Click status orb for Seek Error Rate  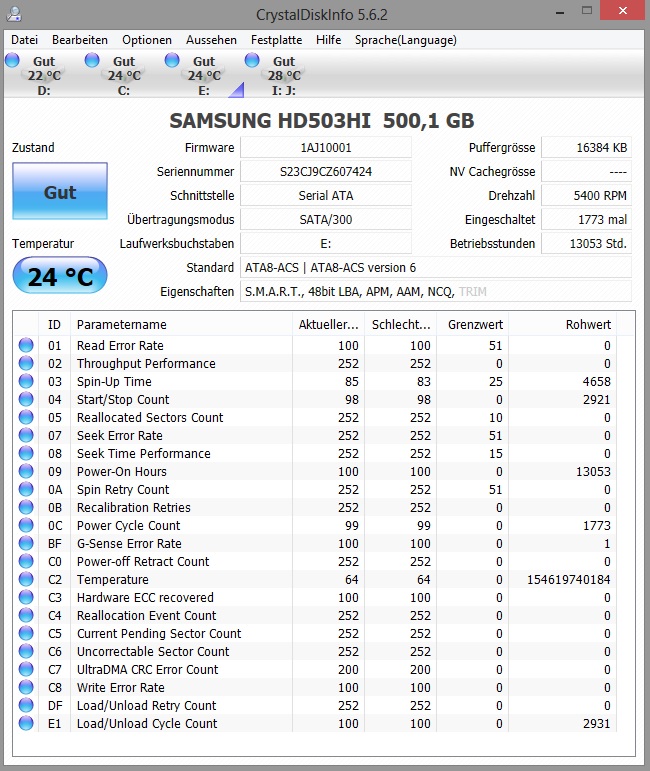point(26,435)
